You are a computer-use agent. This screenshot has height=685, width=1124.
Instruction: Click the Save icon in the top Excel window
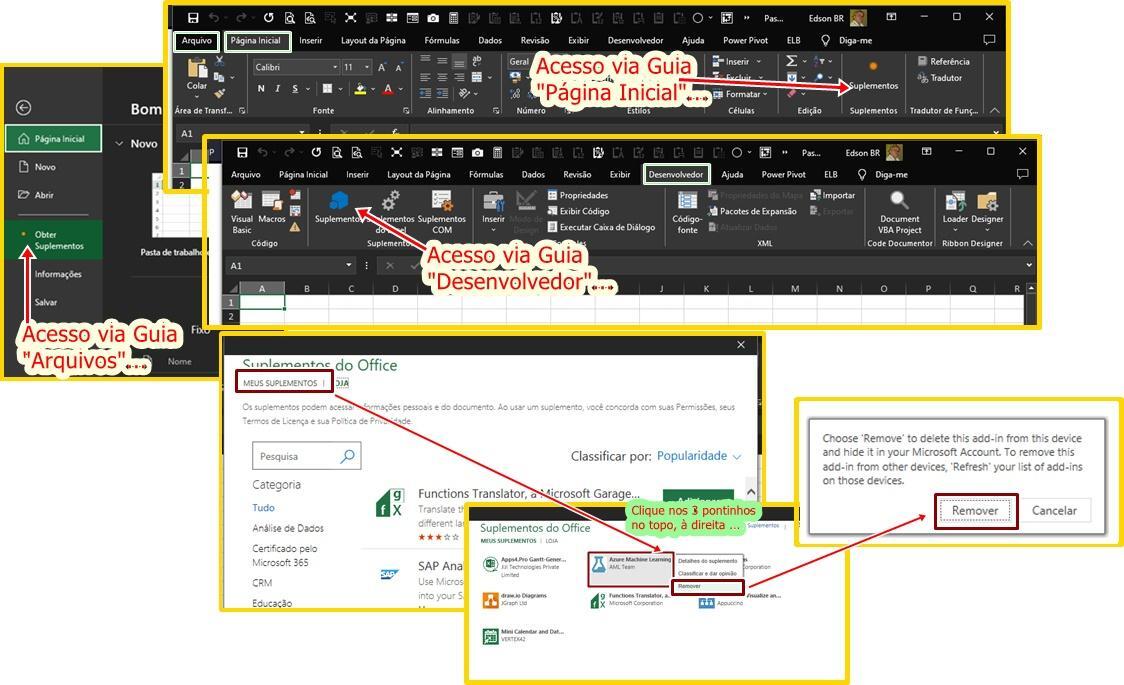tap(193, 18)
